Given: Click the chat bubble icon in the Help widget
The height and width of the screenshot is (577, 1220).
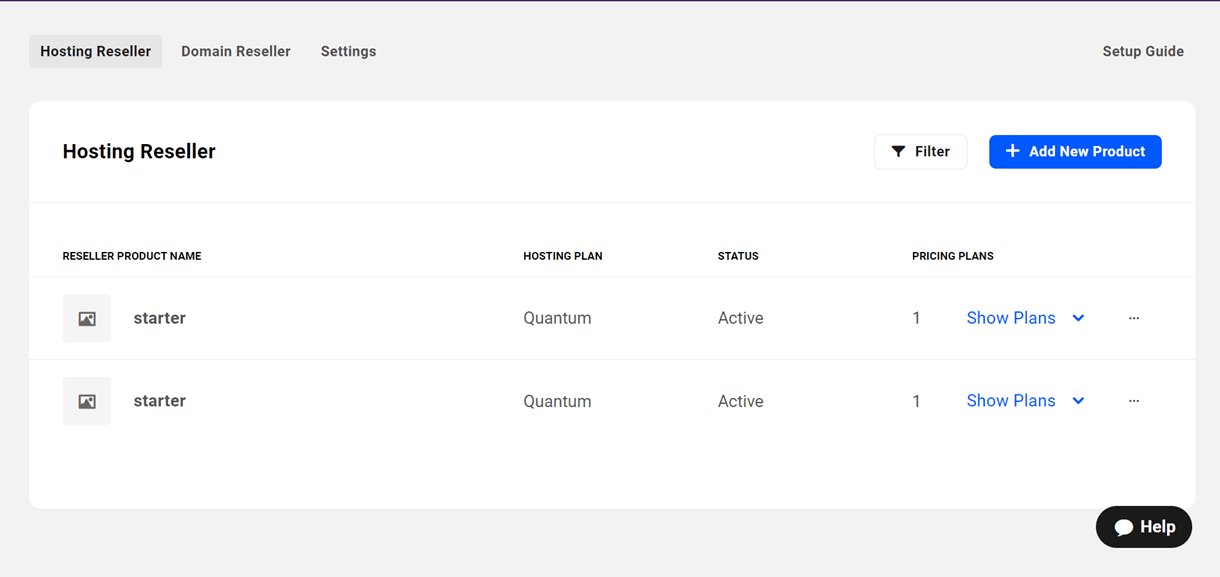Looking at the screenshot, I should [x=1124, y=527].
